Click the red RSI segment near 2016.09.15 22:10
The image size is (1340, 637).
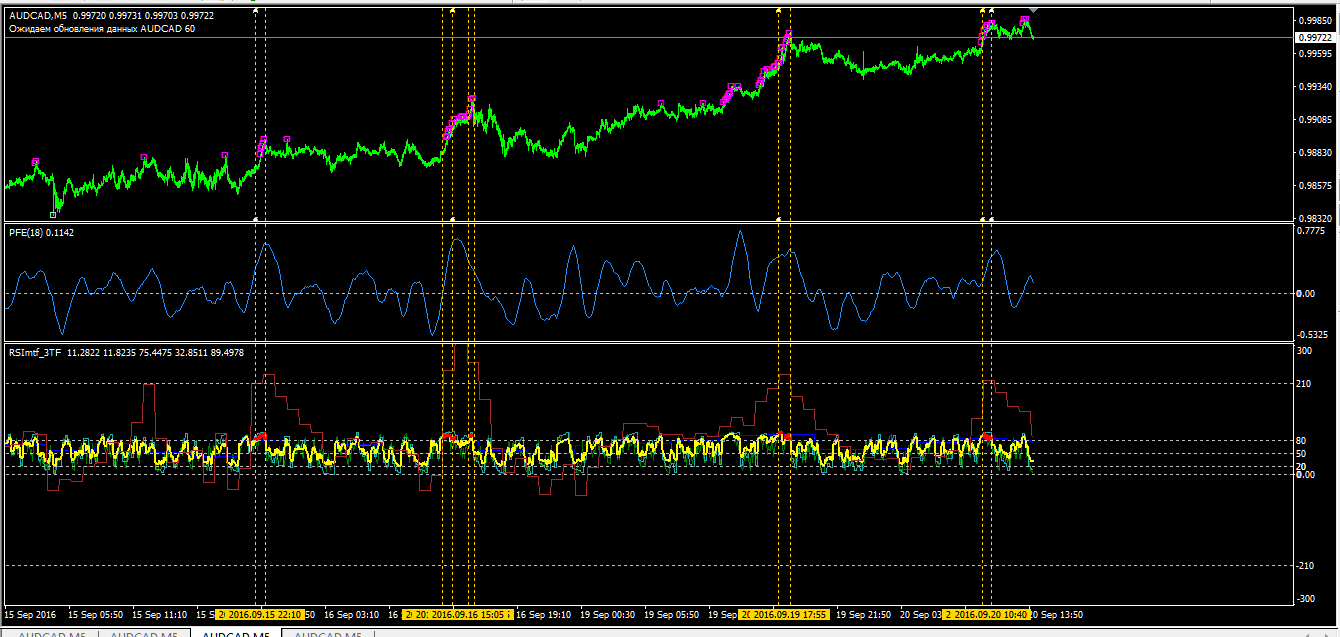pos(261,436)
